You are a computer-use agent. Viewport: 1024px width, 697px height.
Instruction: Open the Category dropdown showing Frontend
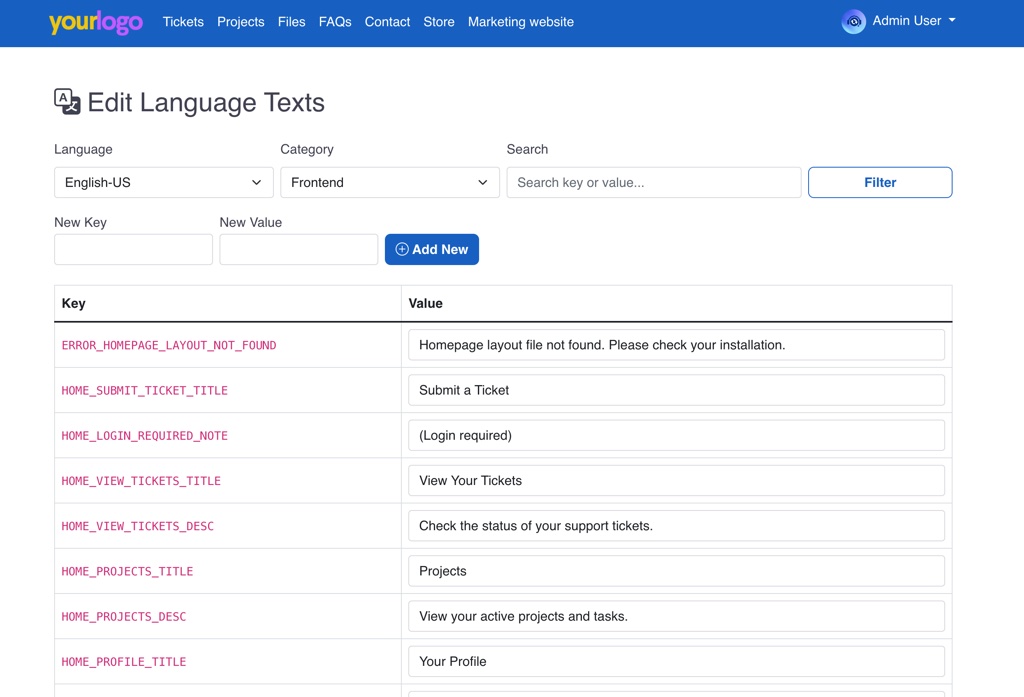coord(389,183)
